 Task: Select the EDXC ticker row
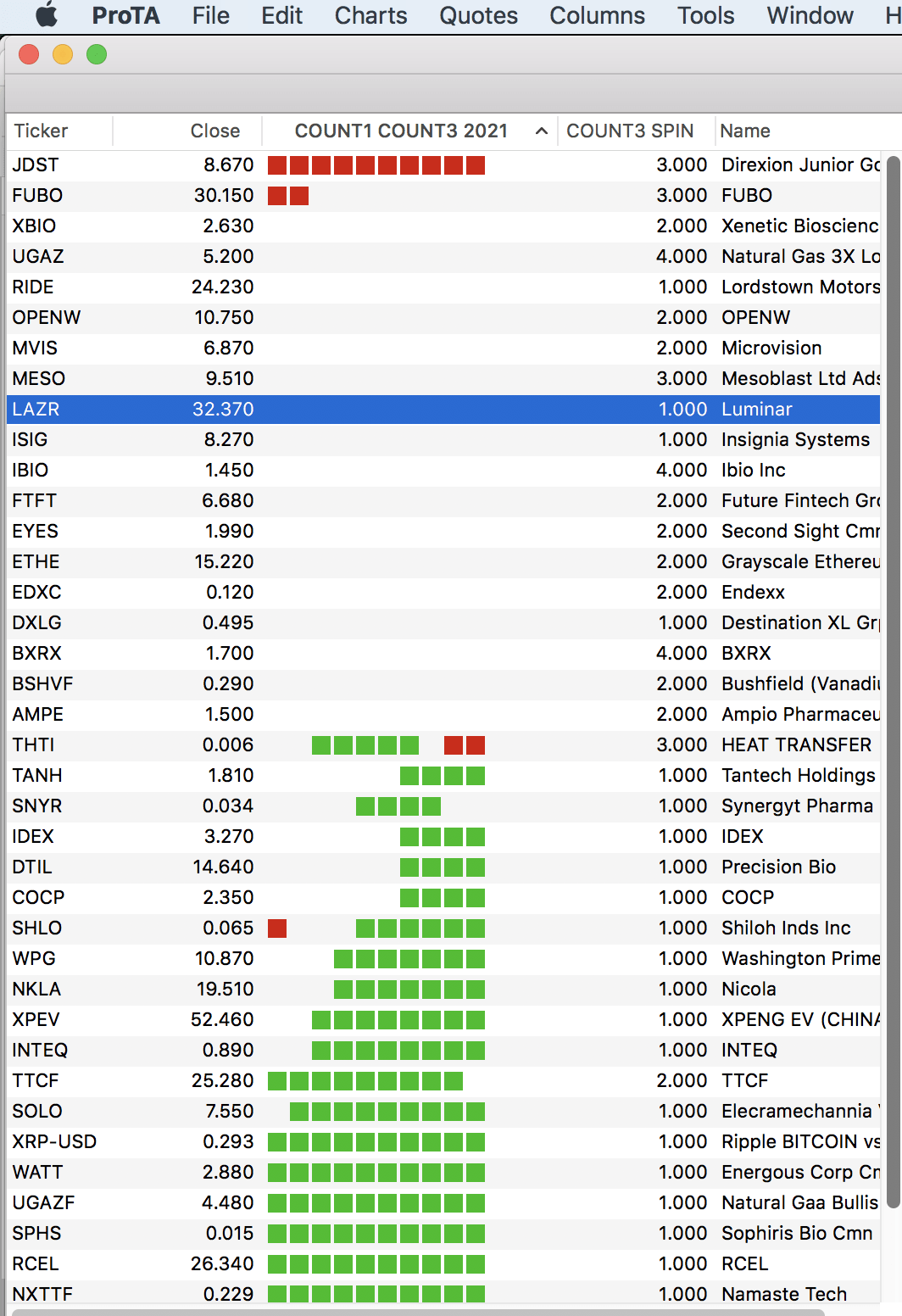(443, 592)
